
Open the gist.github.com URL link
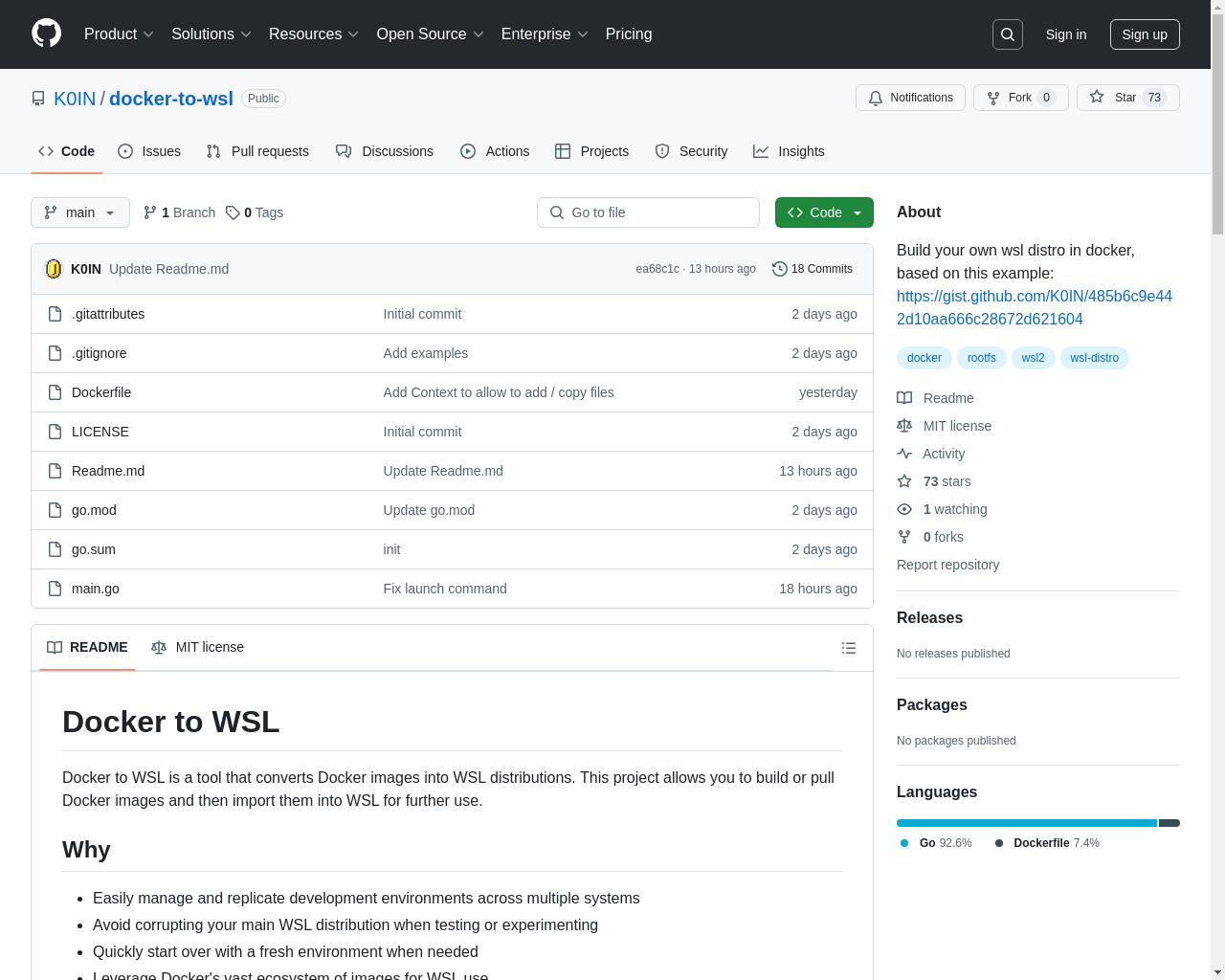(1035, 307)
